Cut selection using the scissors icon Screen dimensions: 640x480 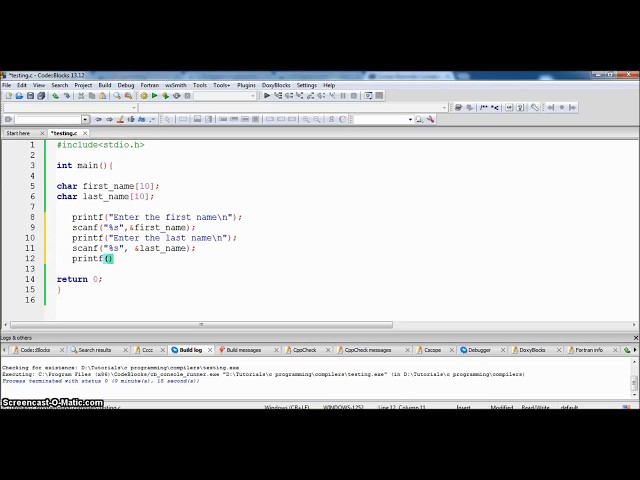point(81,96)
